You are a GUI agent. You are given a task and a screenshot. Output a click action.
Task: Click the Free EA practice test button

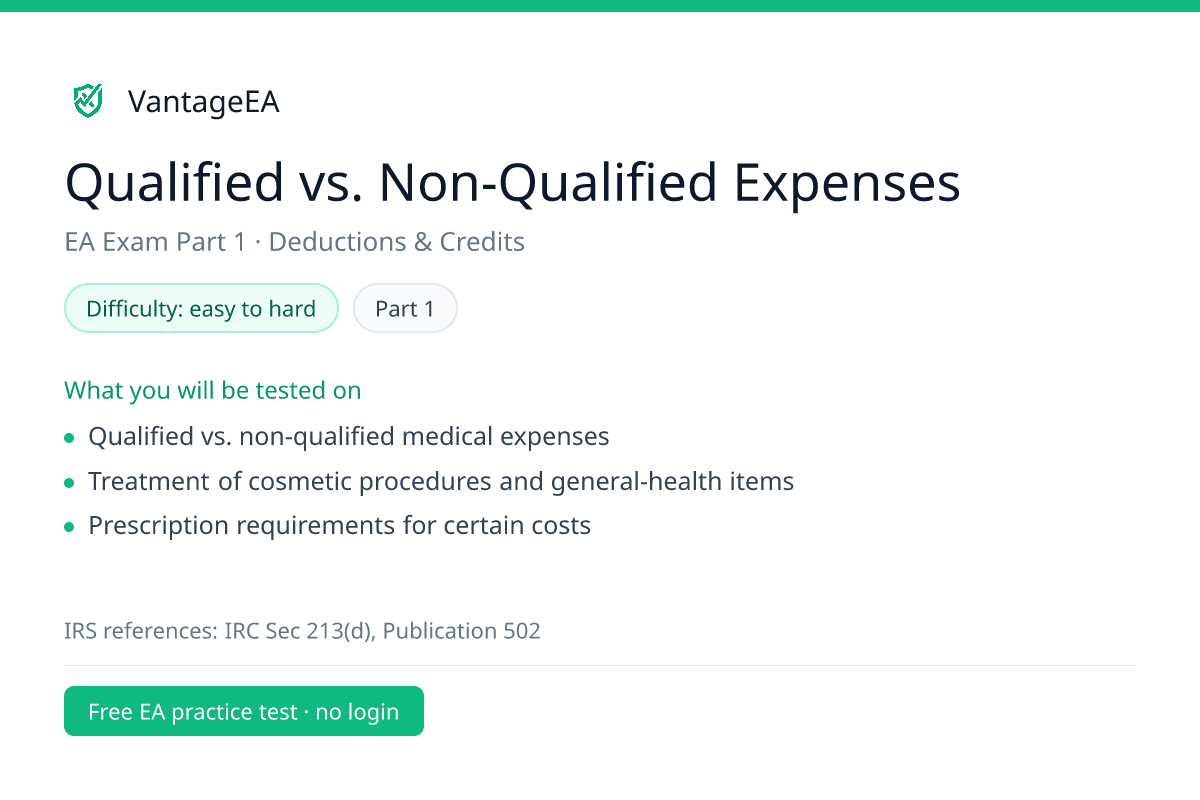coord(244,711)
